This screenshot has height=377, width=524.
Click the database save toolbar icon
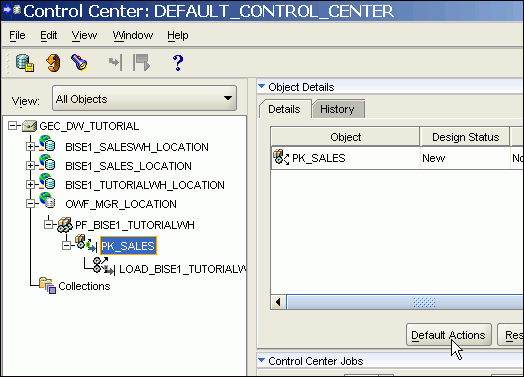point(25,62)
